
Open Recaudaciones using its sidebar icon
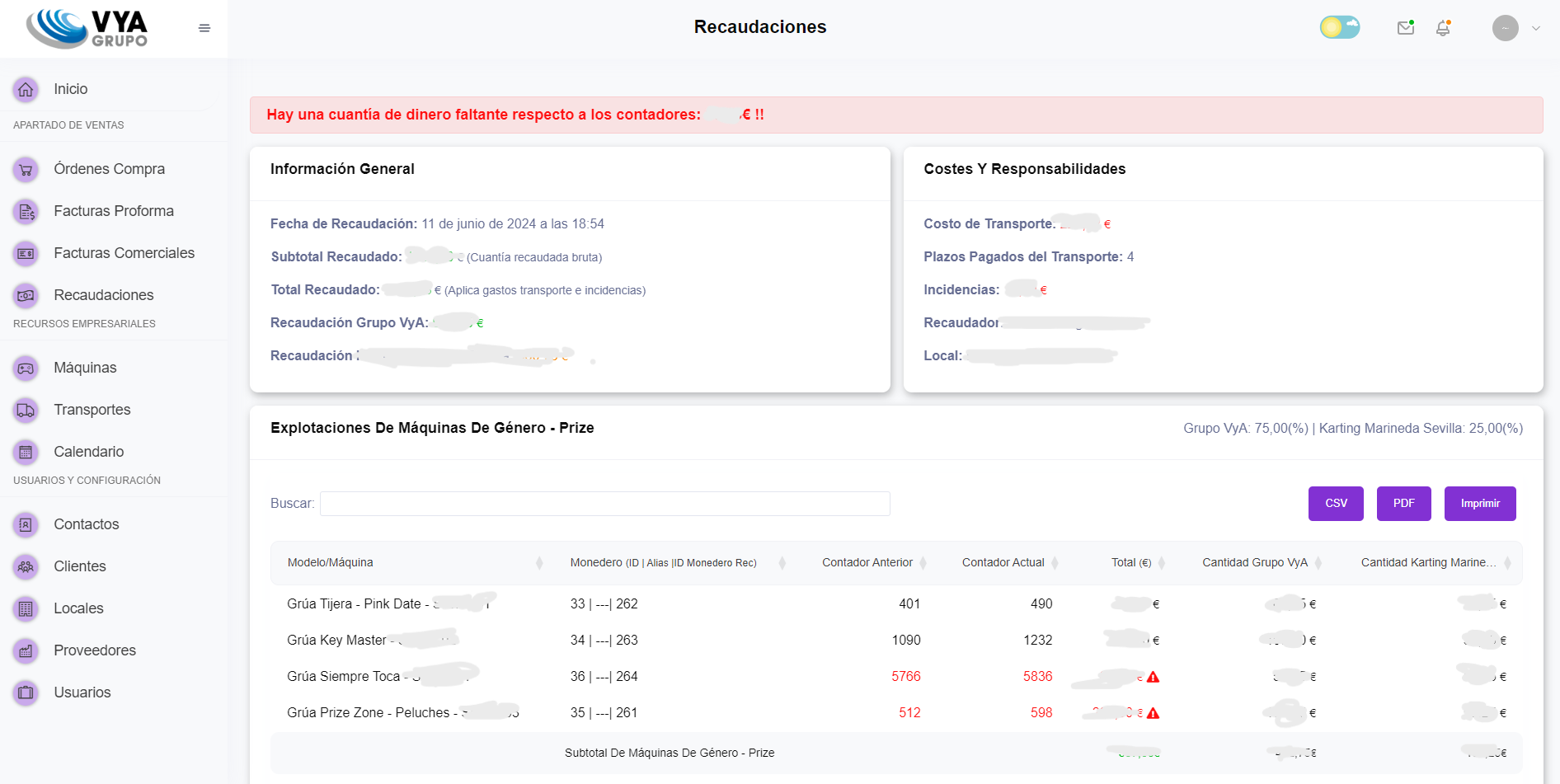[x=25, y=294]
